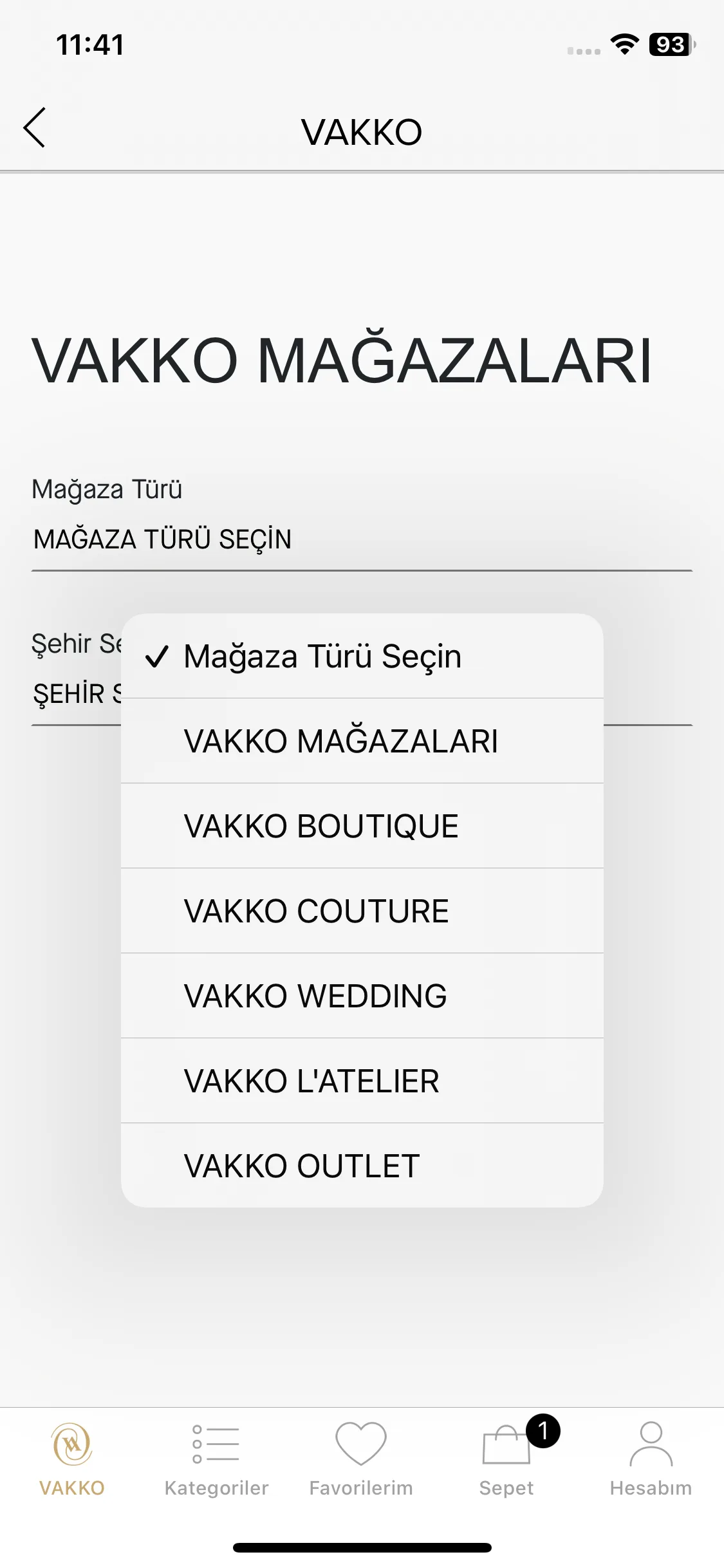Open Sepet shopping bag icon
The height and width of the screenshot is (1568, 724).
[x=506, y=1444]
